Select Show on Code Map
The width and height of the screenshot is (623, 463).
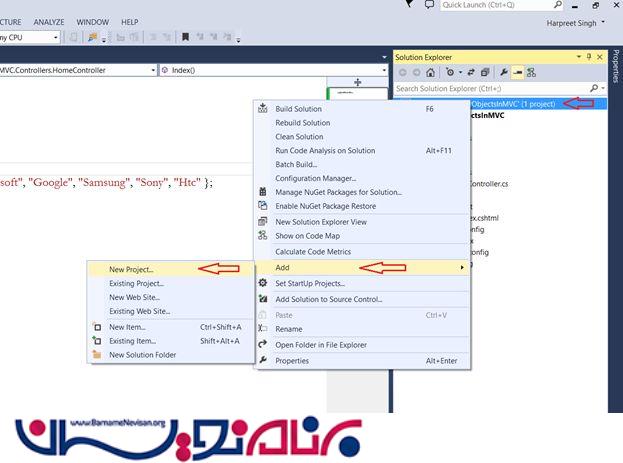tap(362, 236)
